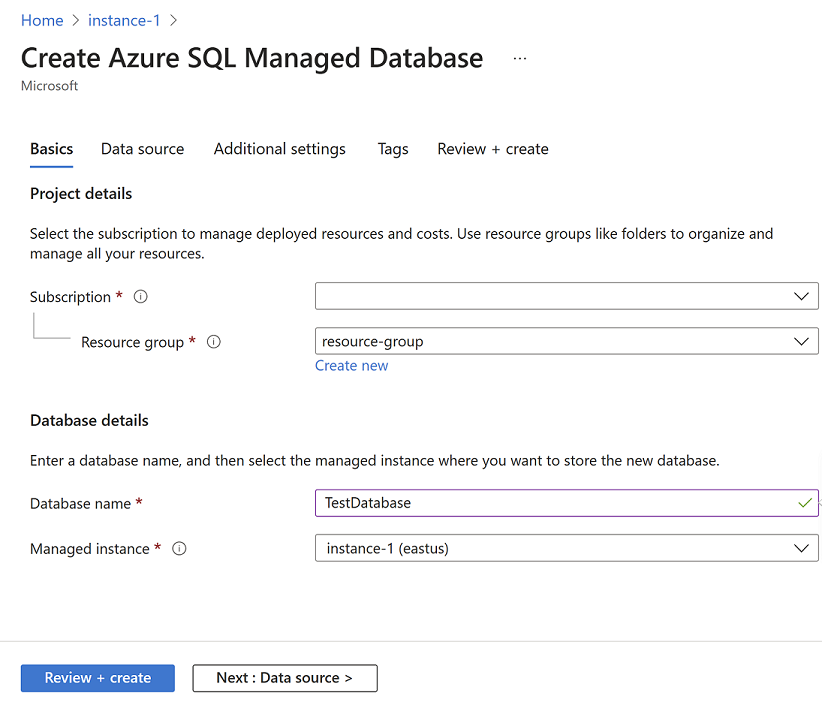Open the Additional settings tab
The image size is (822, 705).
coord(279,148)
